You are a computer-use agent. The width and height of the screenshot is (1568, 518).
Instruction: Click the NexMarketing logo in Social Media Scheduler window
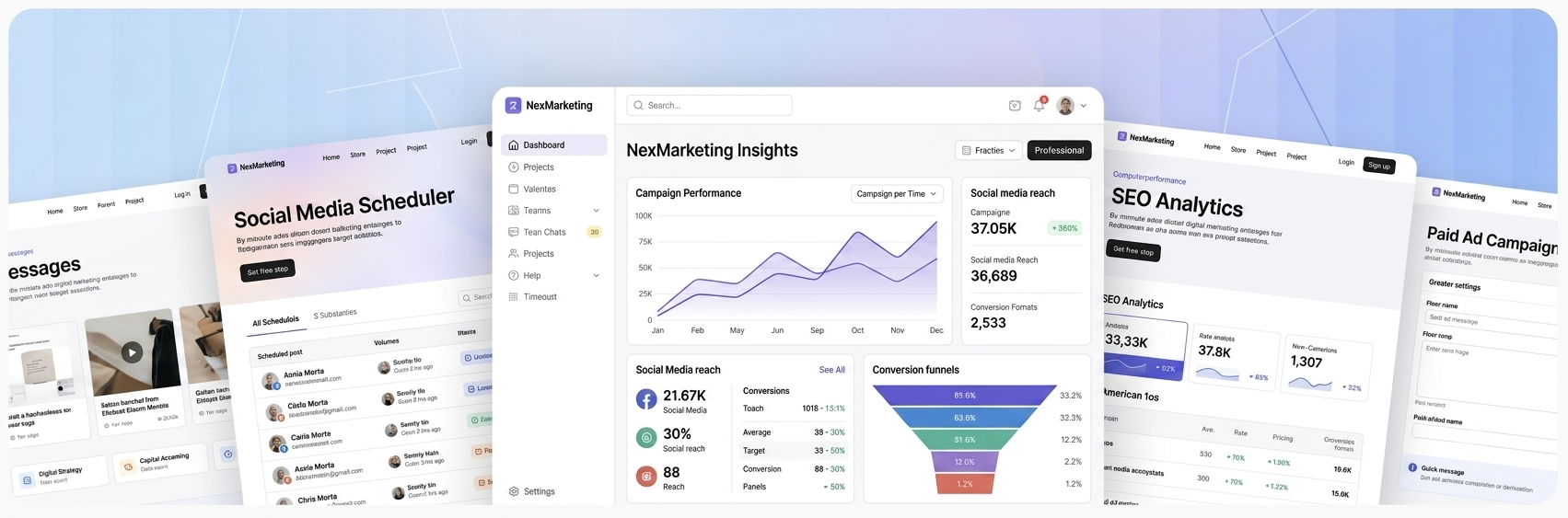pos(233,168)
